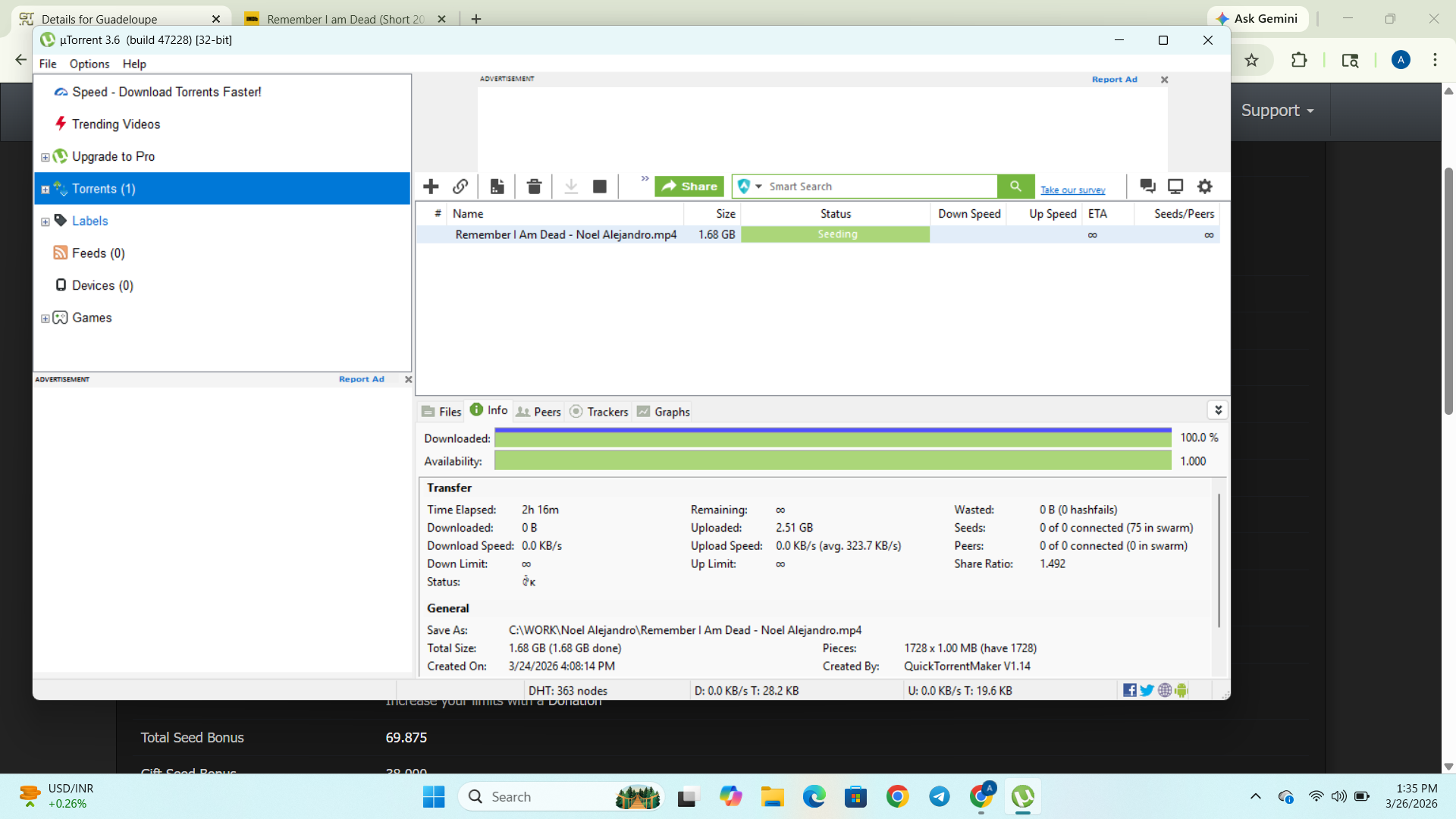Open uTorrent preferences via the gear icon
Viewport: 1456px width, 819px height.
tap(1204, 186)
